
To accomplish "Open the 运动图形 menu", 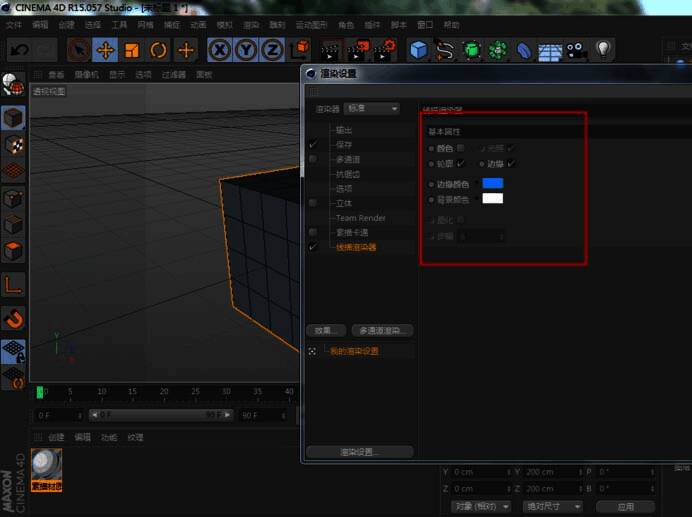I will (x=311, y=25).
